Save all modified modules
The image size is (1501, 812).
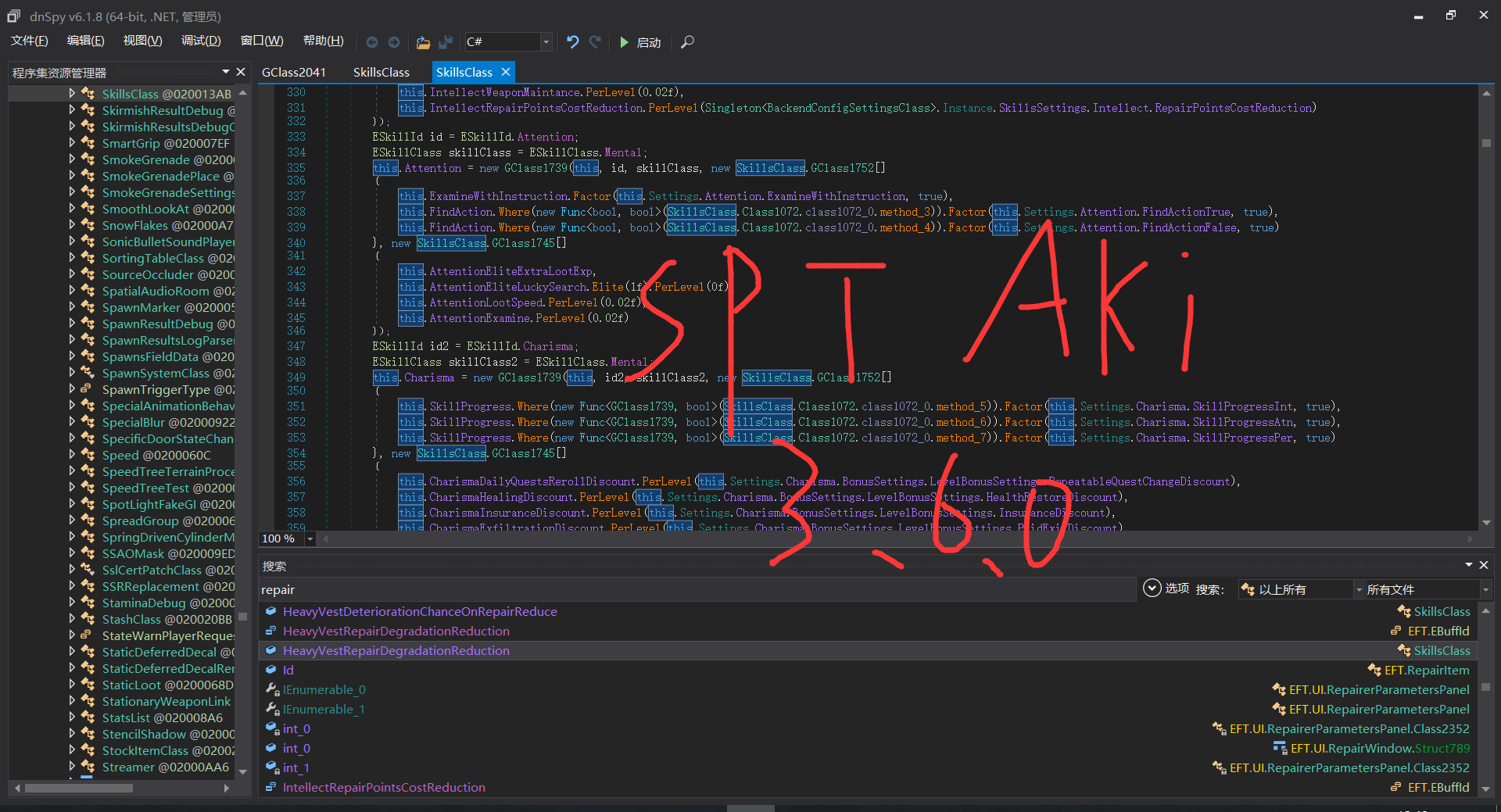click(446, 42)
